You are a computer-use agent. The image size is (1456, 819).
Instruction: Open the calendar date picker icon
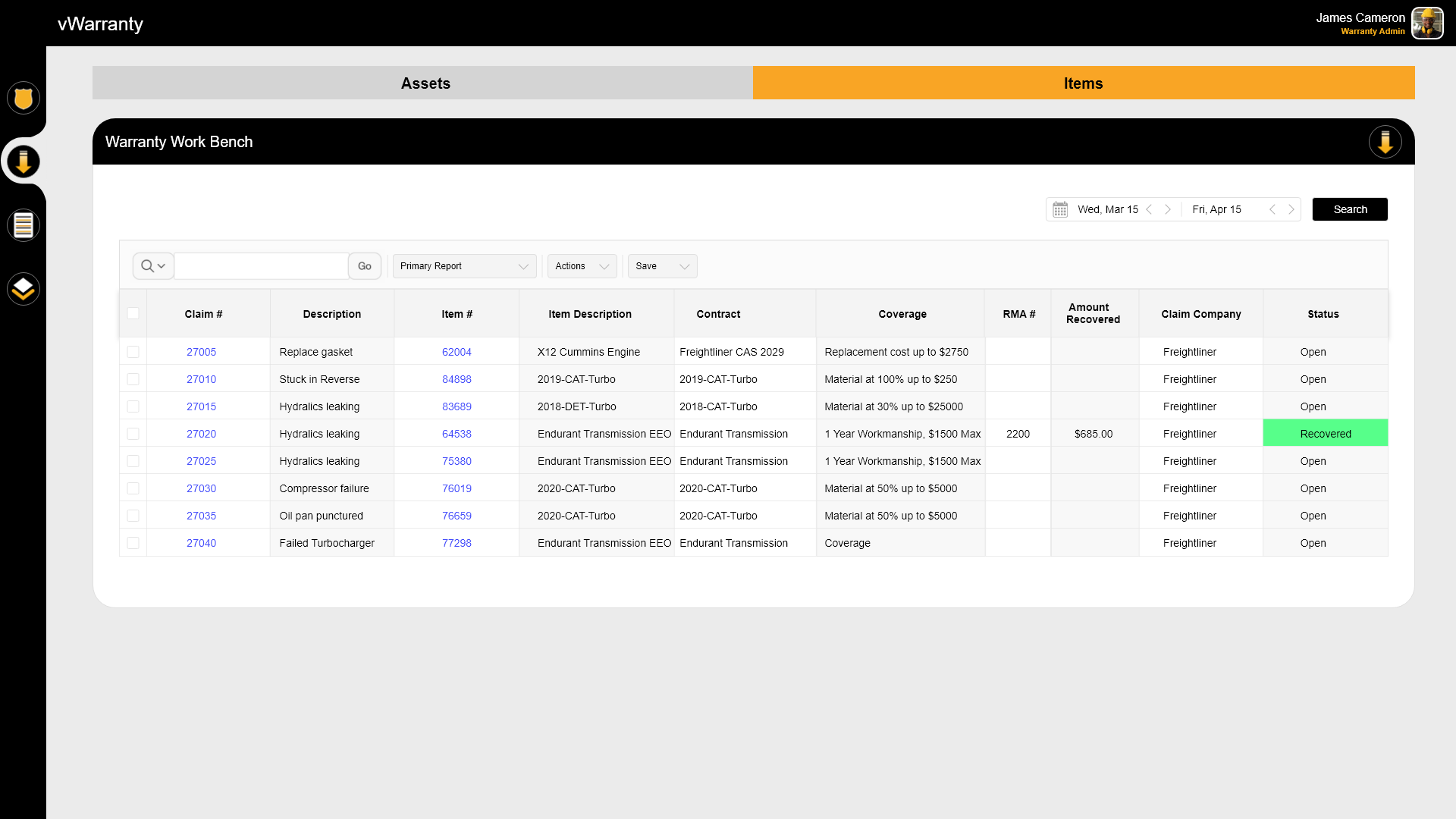(1060, 209)
